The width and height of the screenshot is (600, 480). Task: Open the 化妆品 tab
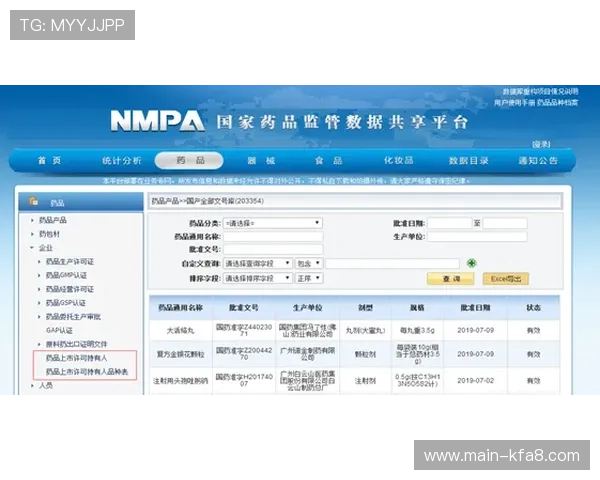[x=399, y=160]
